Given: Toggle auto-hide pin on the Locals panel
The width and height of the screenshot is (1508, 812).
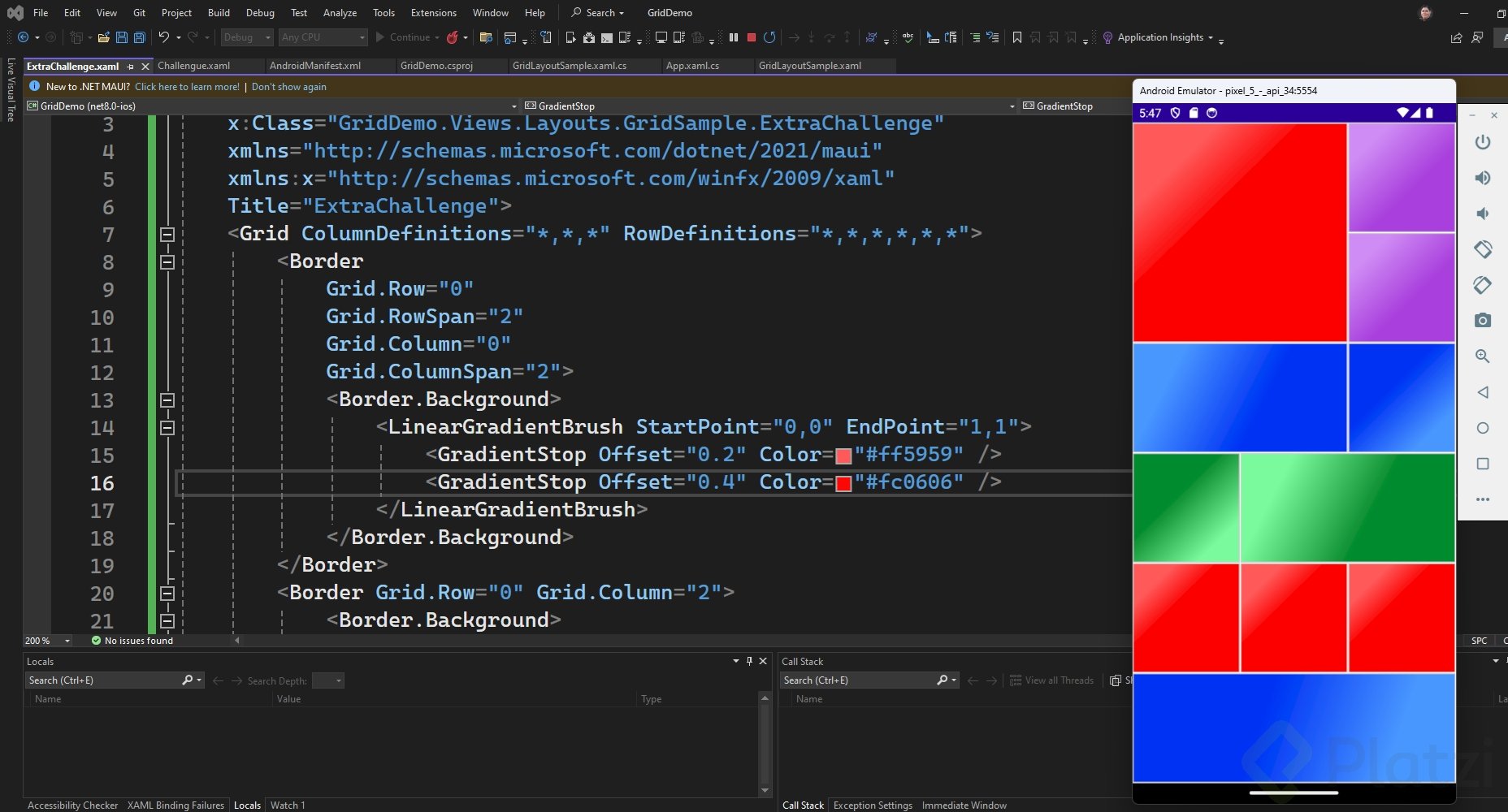Looking at the screenshot, I should (749, 661).
